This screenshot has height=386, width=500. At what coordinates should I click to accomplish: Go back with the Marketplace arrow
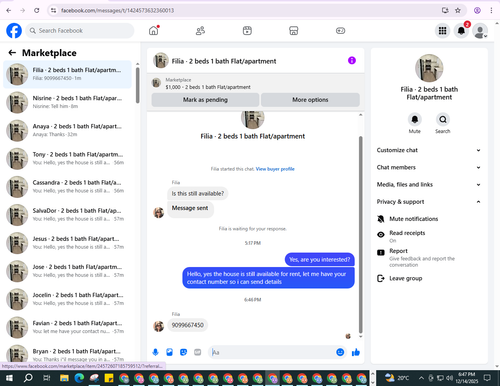tap(12, 53)
